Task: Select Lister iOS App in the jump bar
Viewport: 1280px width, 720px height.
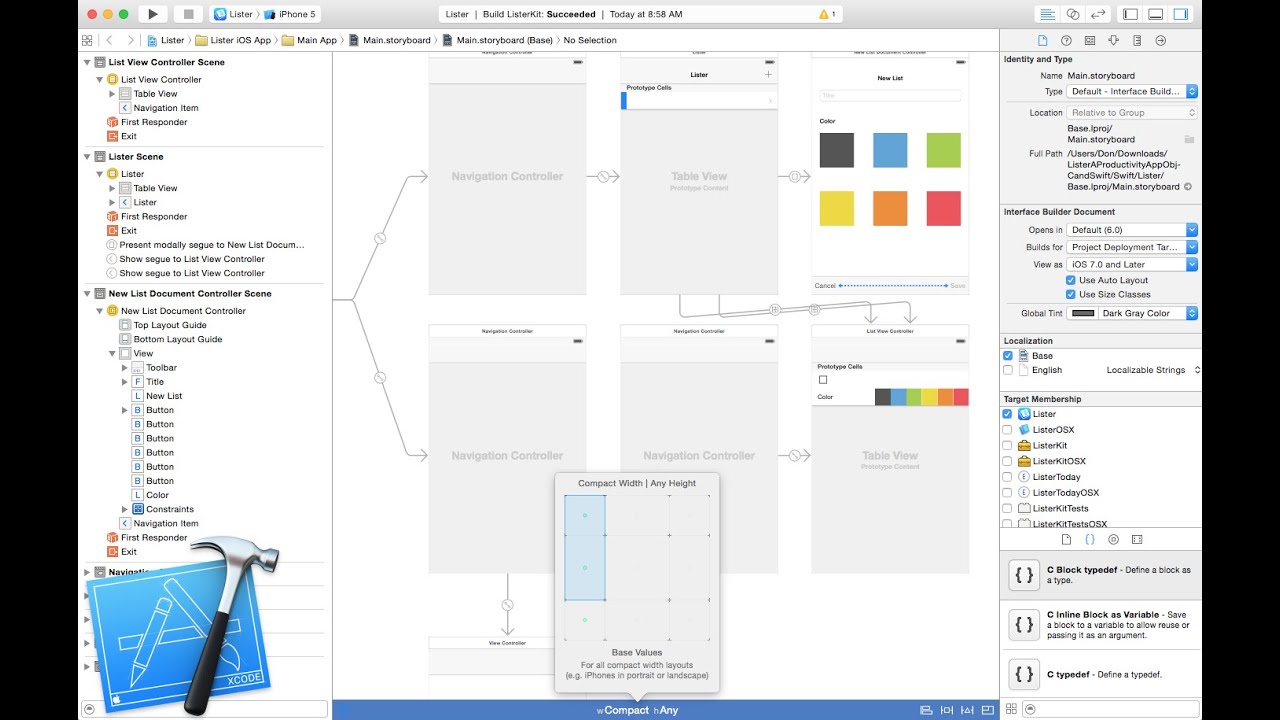Action: click(x=233, y=40)
